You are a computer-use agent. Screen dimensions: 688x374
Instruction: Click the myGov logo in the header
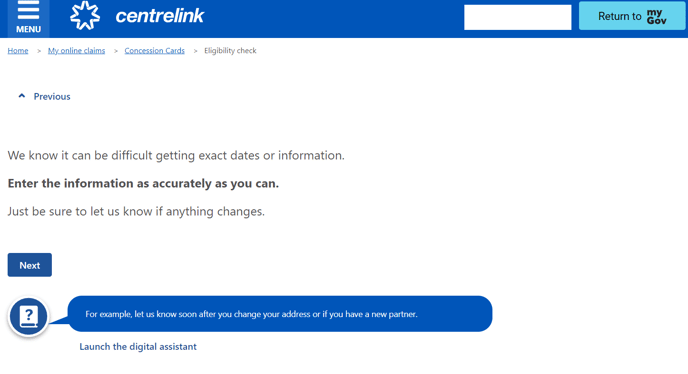[656, 17]
